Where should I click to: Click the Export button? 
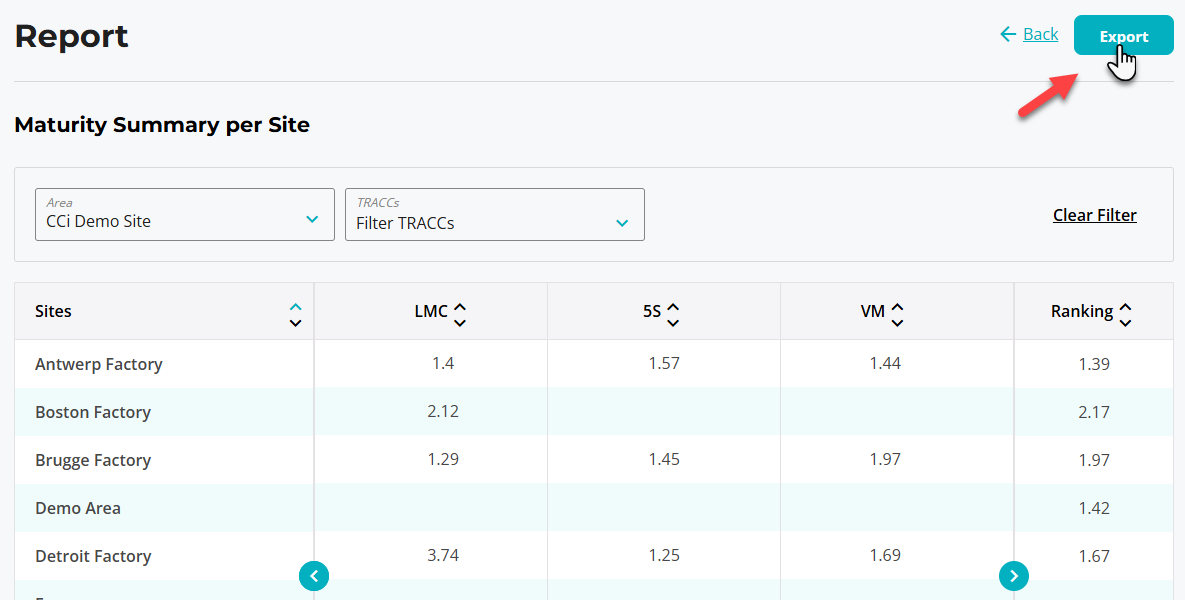click(1123, 36)
